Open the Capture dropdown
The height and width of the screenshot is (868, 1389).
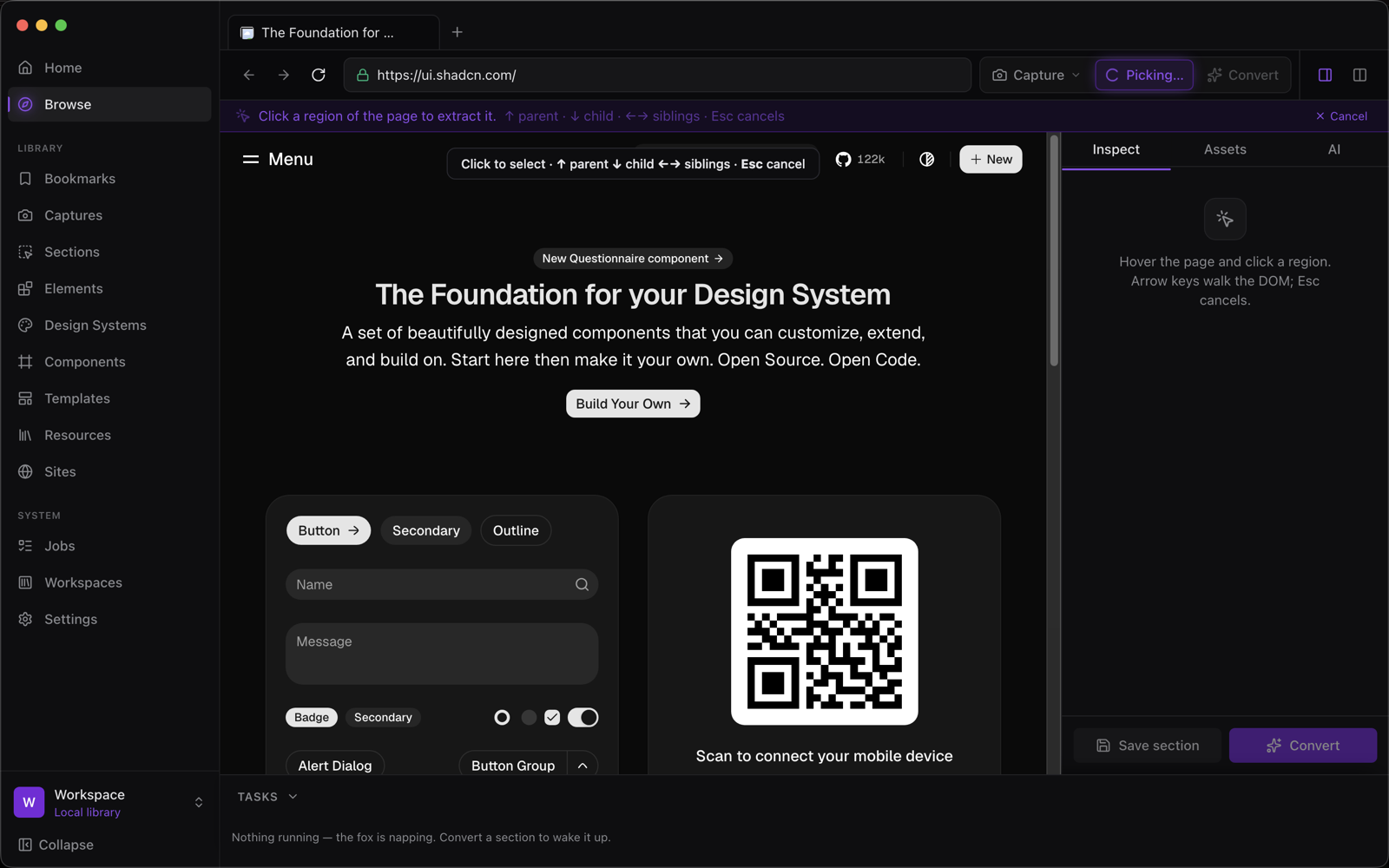point(1036,76)
